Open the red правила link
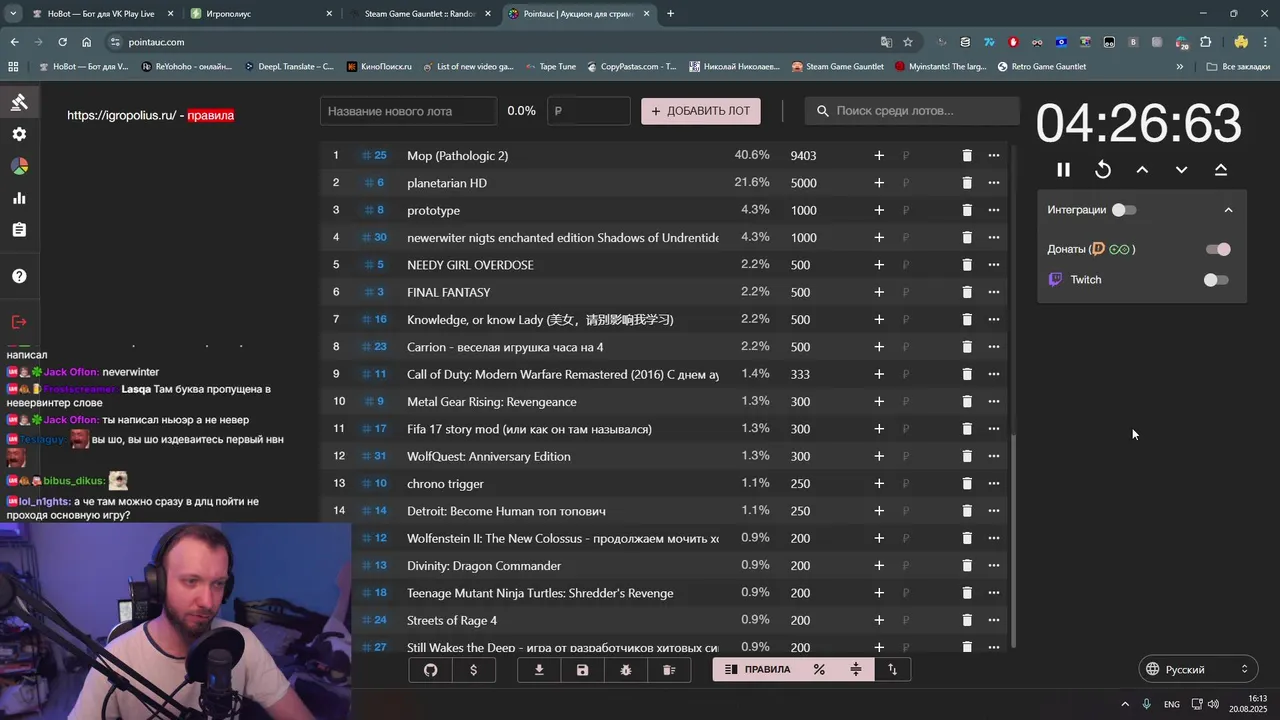 [x=210, y=115]
